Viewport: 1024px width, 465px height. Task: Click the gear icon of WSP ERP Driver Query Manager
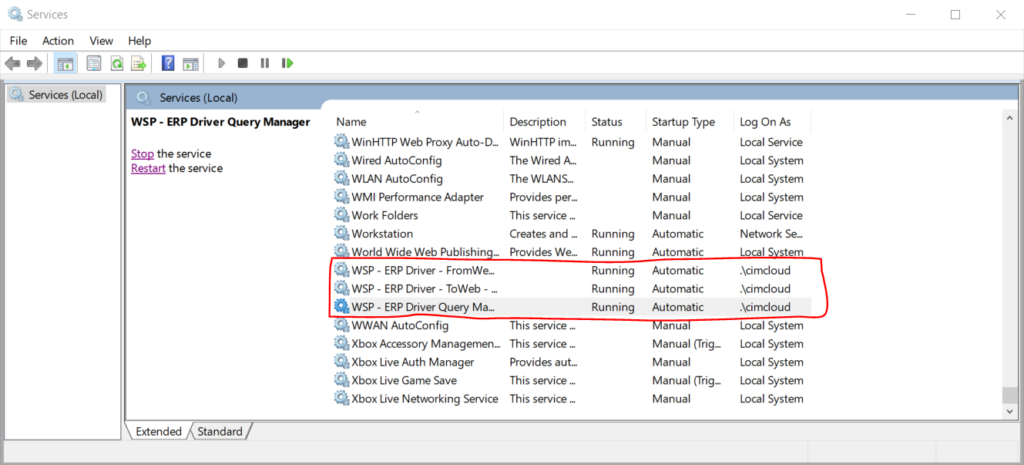pos(342,306)
